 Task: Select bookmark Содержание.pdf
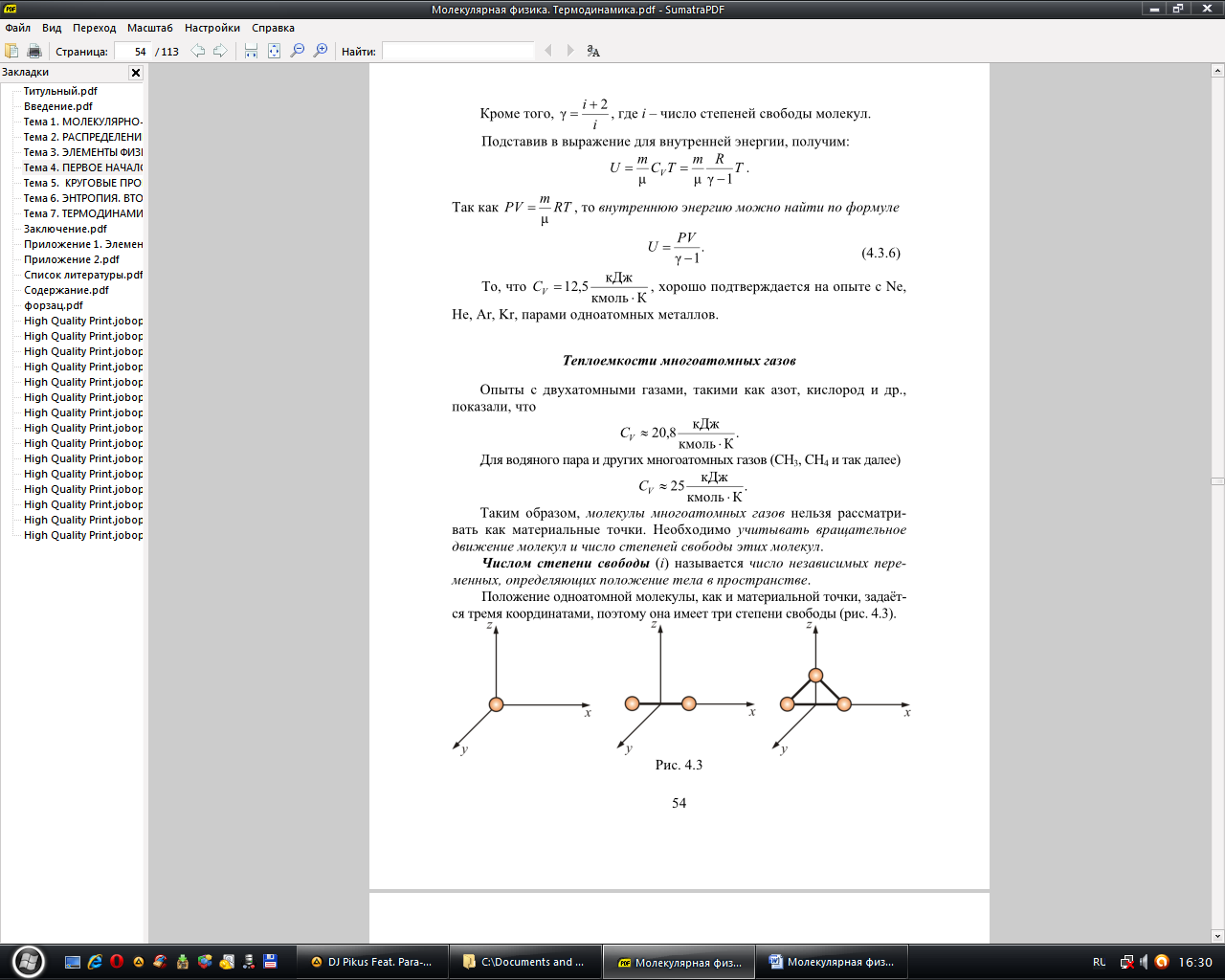[x=67, y=290]
